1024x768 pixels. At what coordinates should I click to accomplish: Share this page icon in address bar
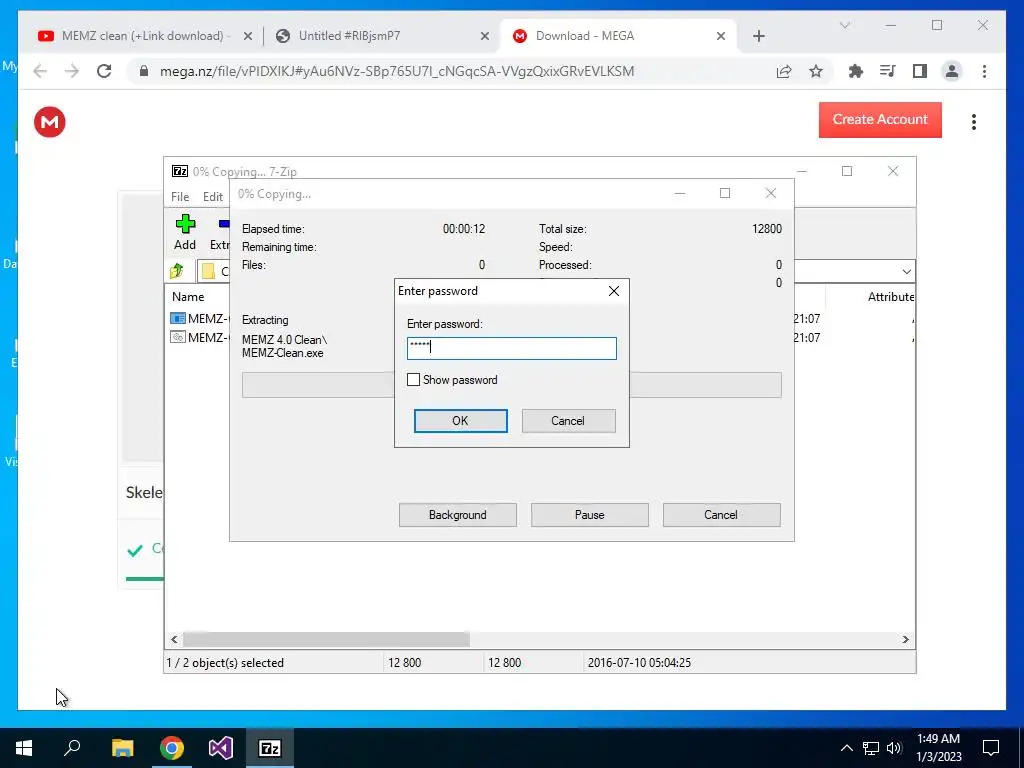coord(784,71)
